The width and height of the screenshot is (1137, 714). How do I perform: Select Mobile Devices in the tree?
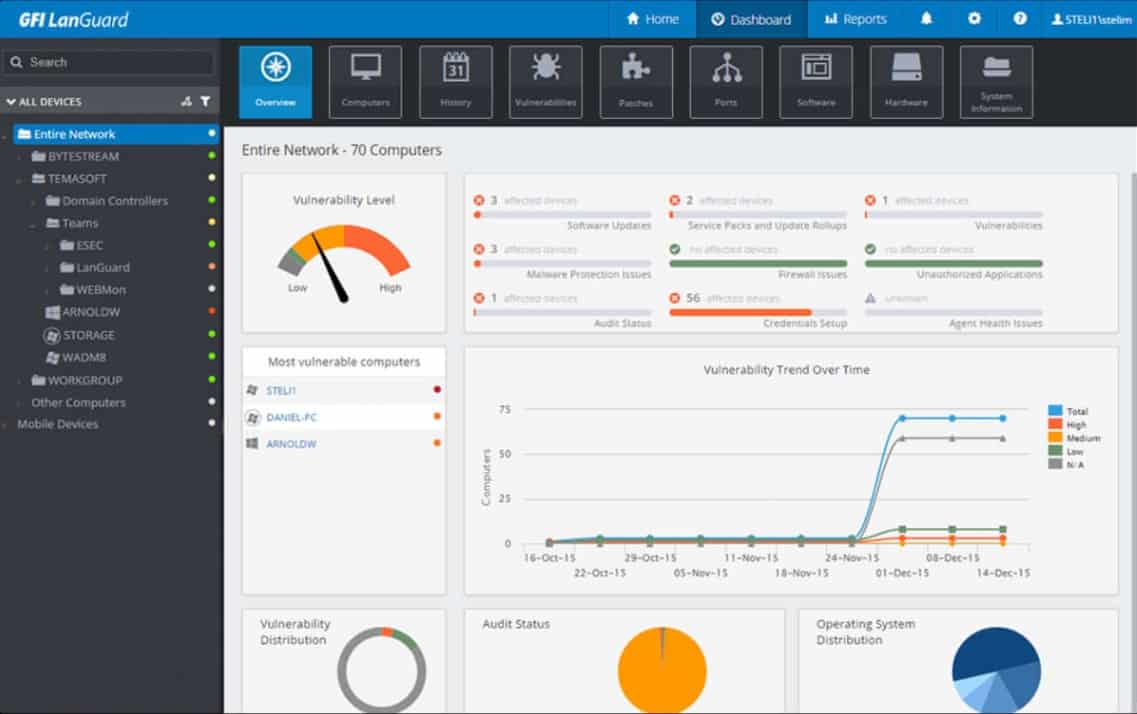tap(57, 424)
